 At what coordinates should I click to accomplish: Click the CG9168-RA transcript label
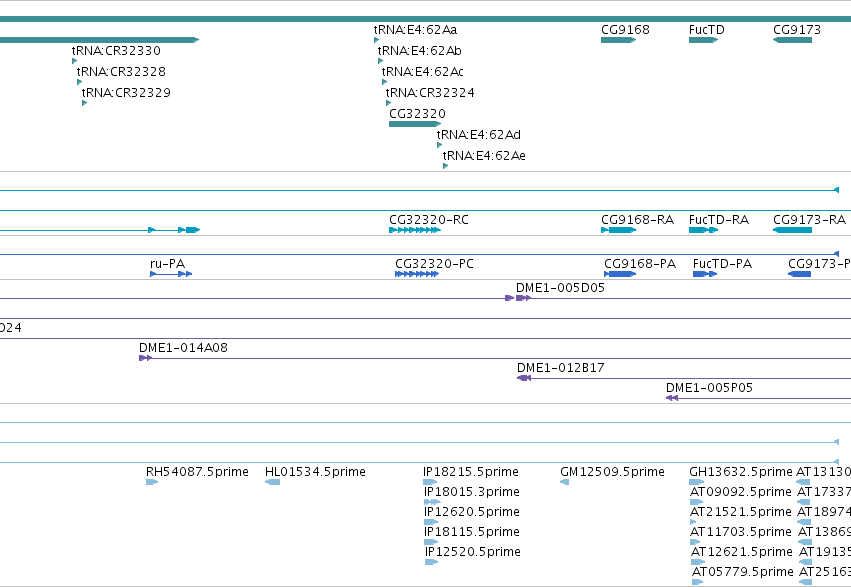638,220
